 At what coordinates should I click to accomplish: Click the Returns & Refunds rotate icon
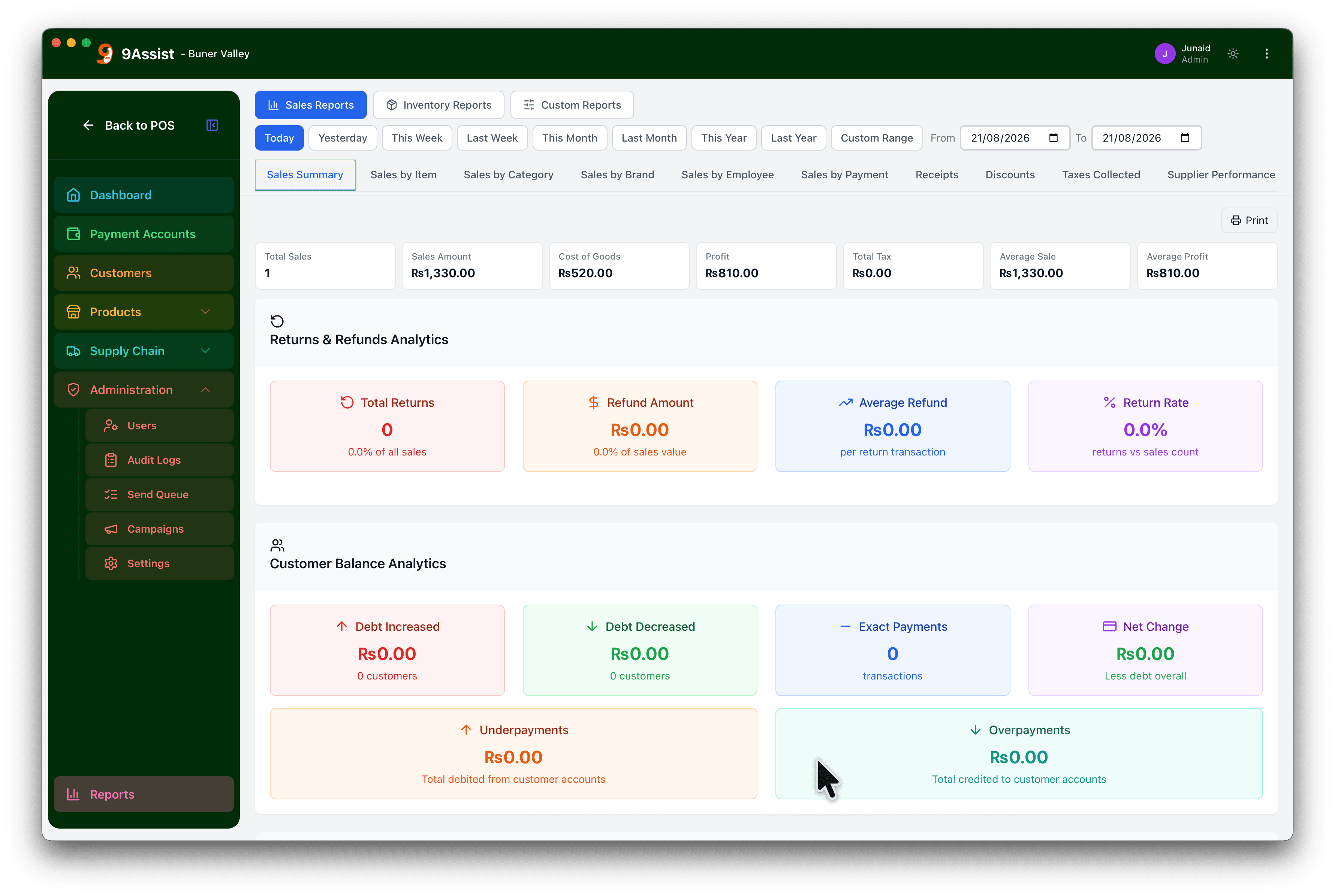coord(277,321)
